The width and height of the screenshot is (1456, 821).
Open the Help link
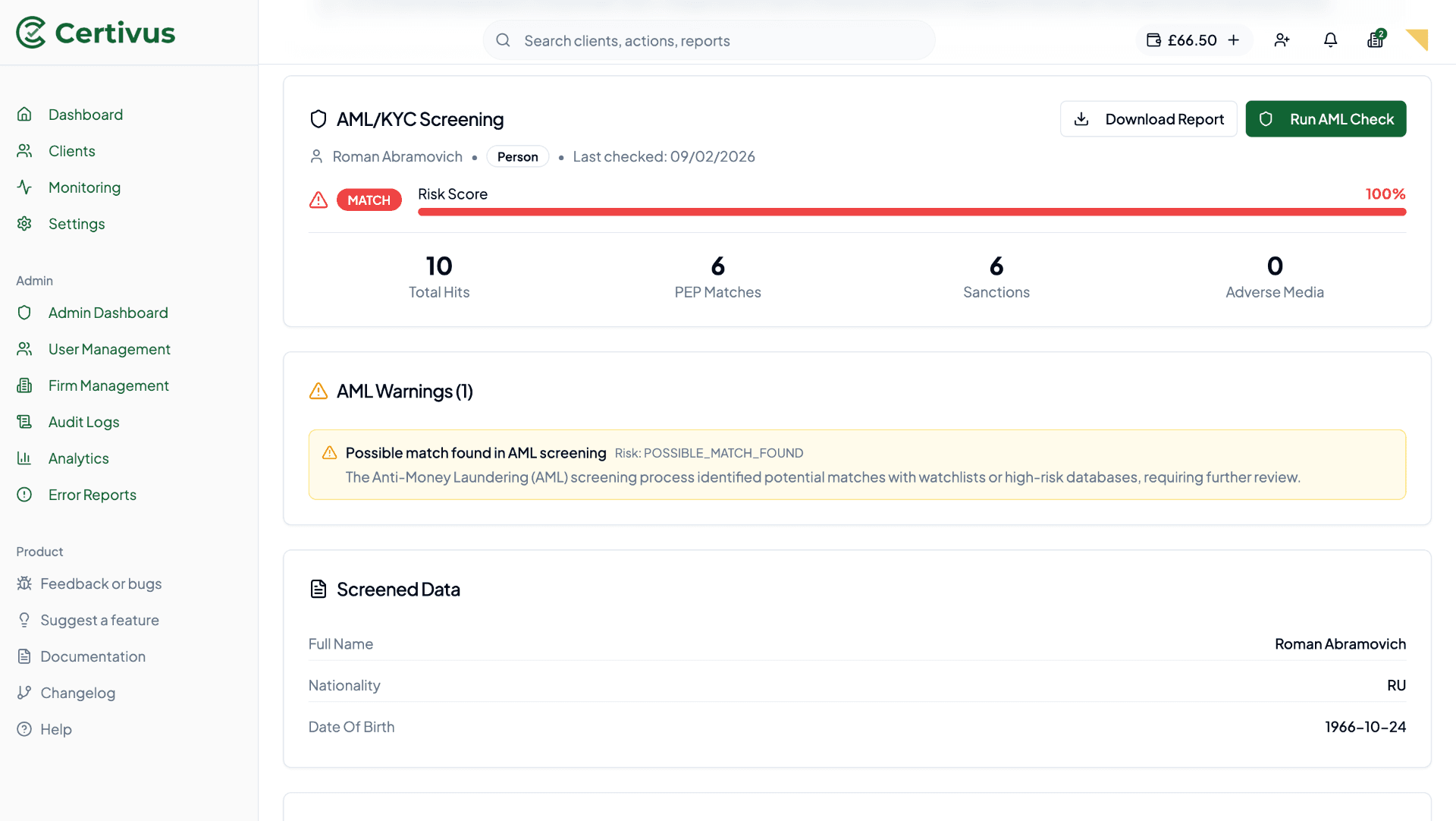click(x=55, y=729)
